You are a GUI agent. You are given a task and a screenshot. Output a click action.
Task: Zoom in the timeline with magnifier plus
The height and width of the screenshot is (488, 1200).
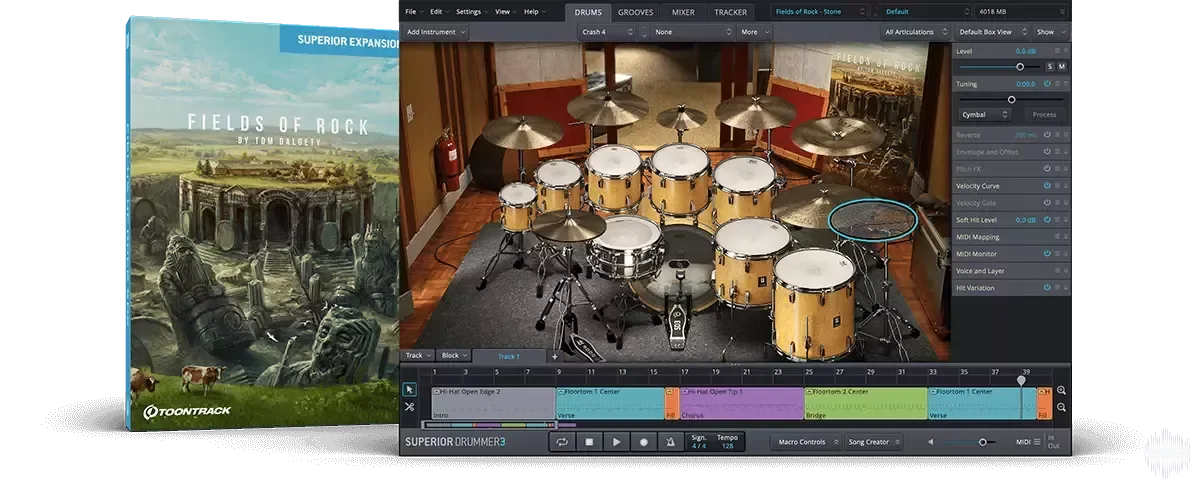1061,391
